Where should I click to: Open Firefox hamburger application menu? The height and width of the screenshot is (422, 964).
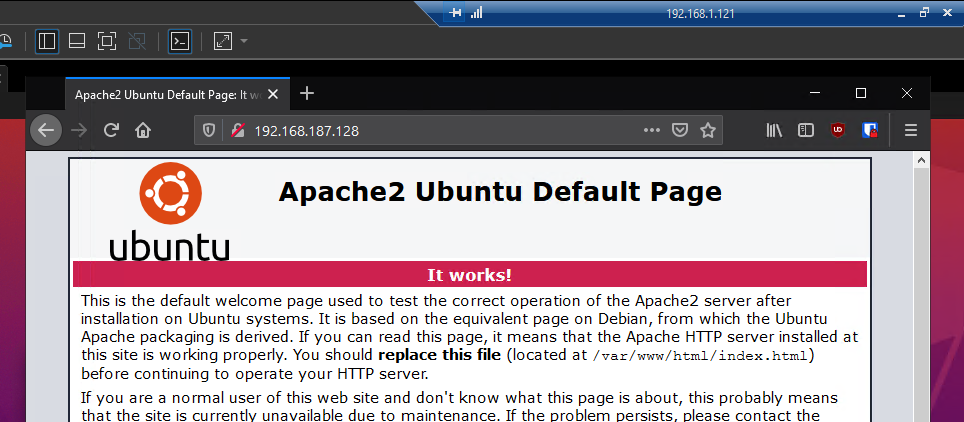911,130
